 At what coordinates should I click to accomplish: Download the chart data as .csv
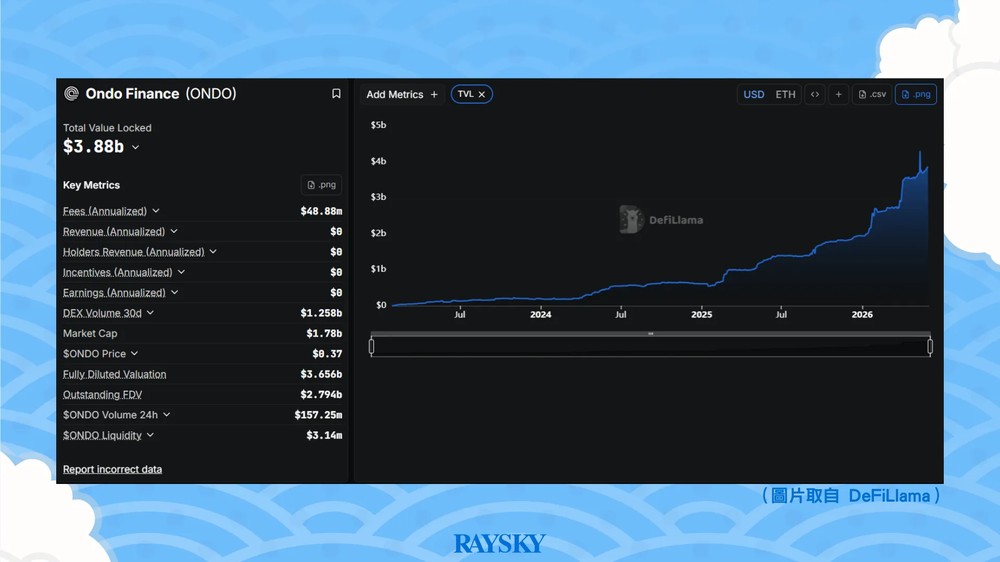(x=872, y=94)
